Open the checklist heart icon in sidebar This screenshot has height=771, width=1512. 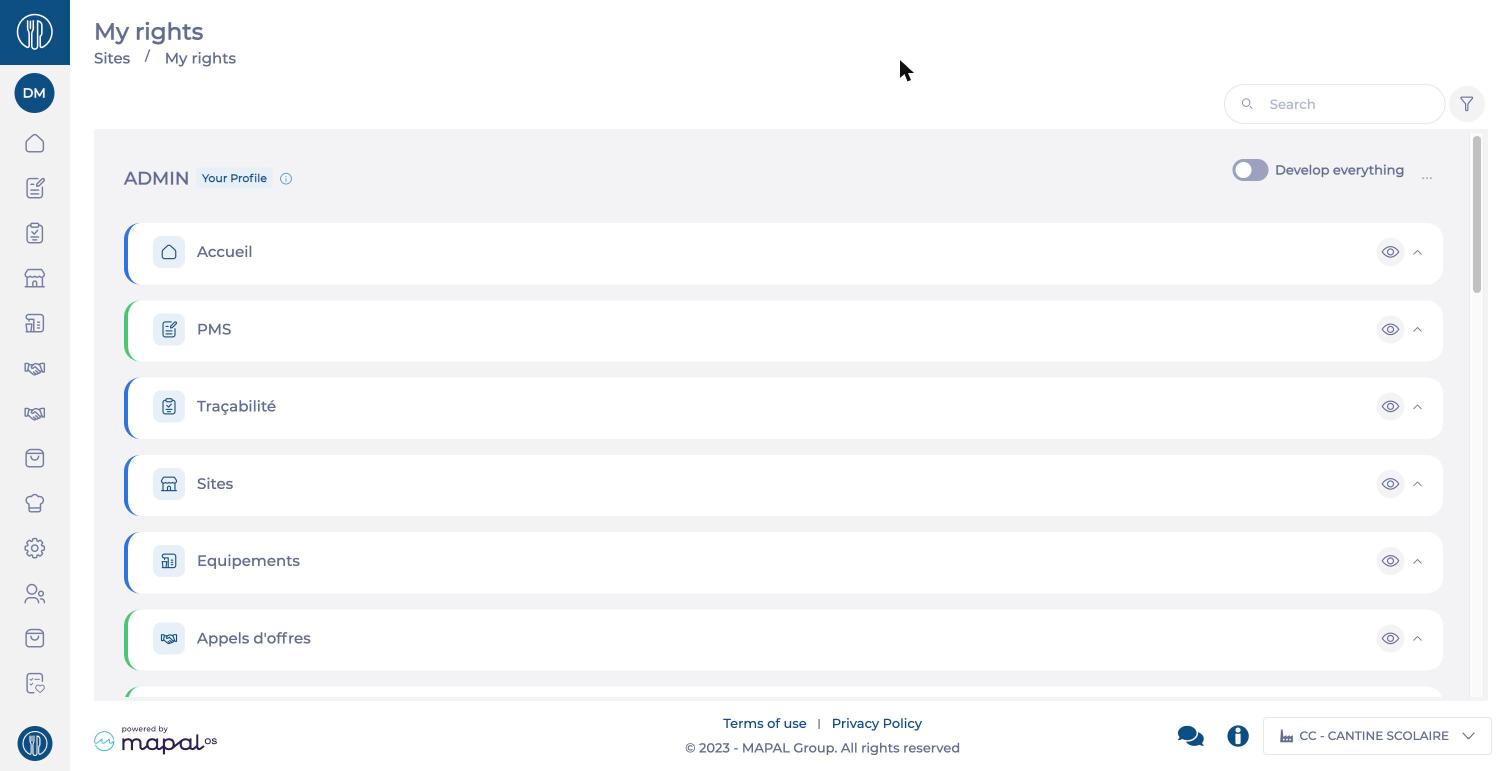click(34, 684)
